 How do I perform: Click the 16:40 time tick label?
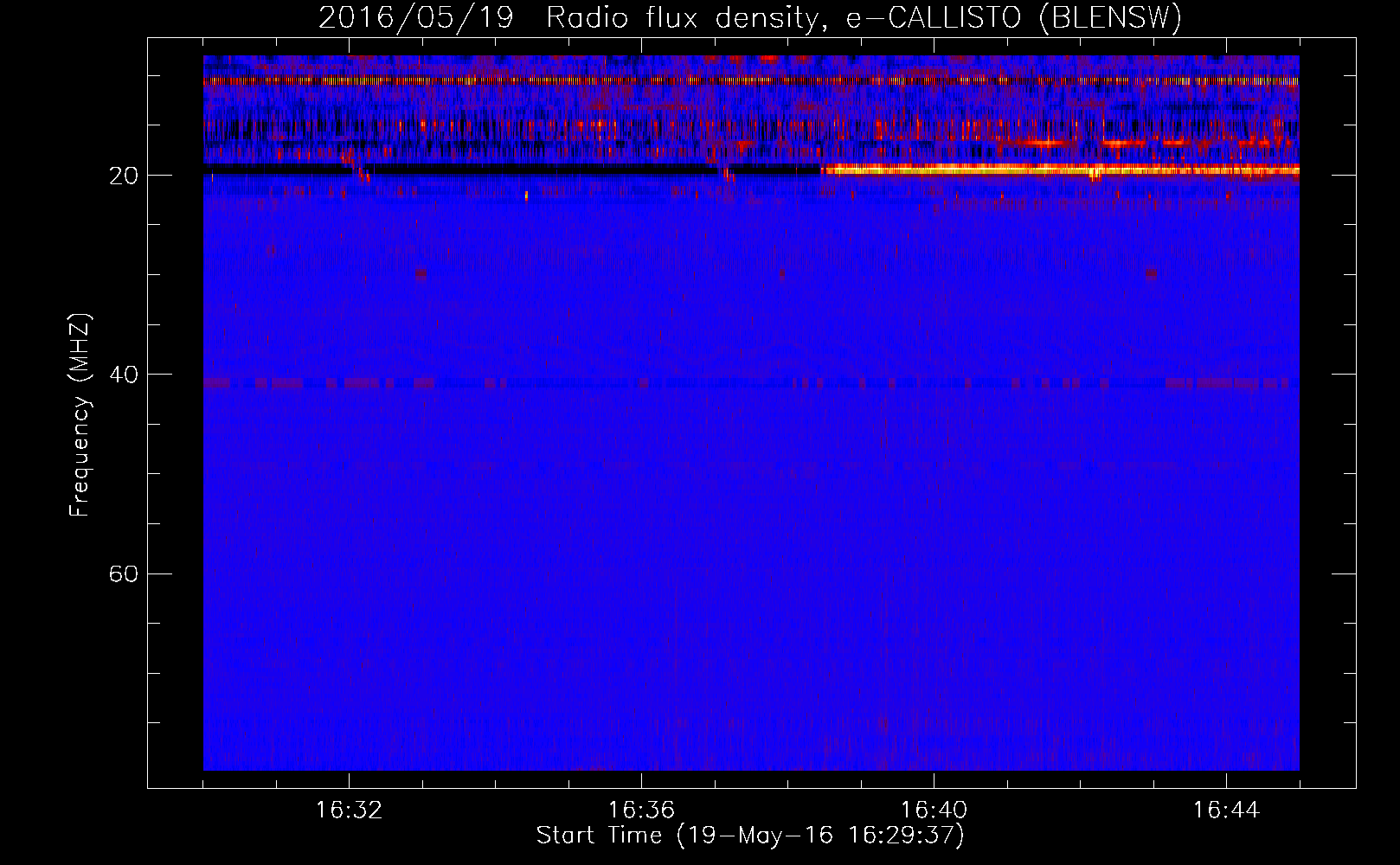click(x=934, y=811)
